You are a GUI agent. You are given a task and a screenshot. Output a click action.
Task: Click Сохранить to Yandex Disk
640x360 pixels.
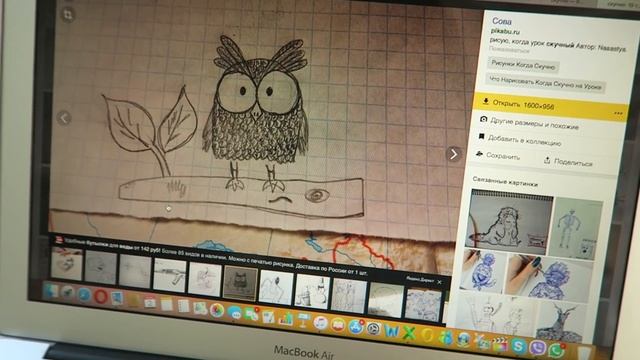pos(498,156)
